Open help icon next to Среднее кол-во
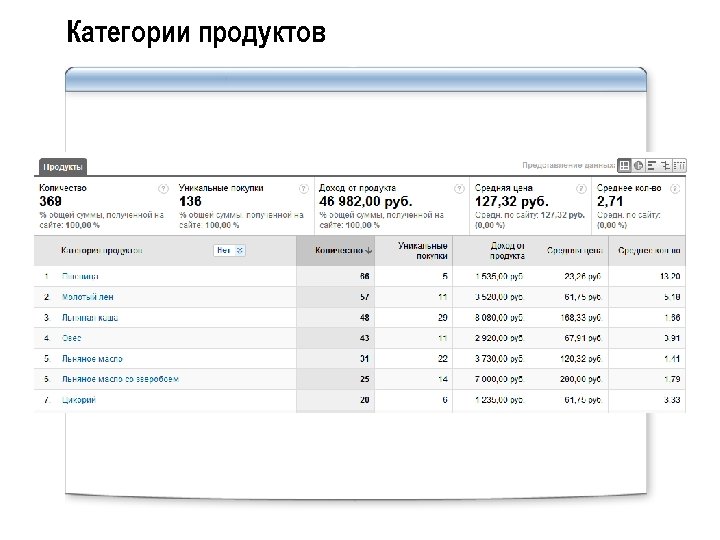This screenshot has height=540, width=720. click(675, 189)
